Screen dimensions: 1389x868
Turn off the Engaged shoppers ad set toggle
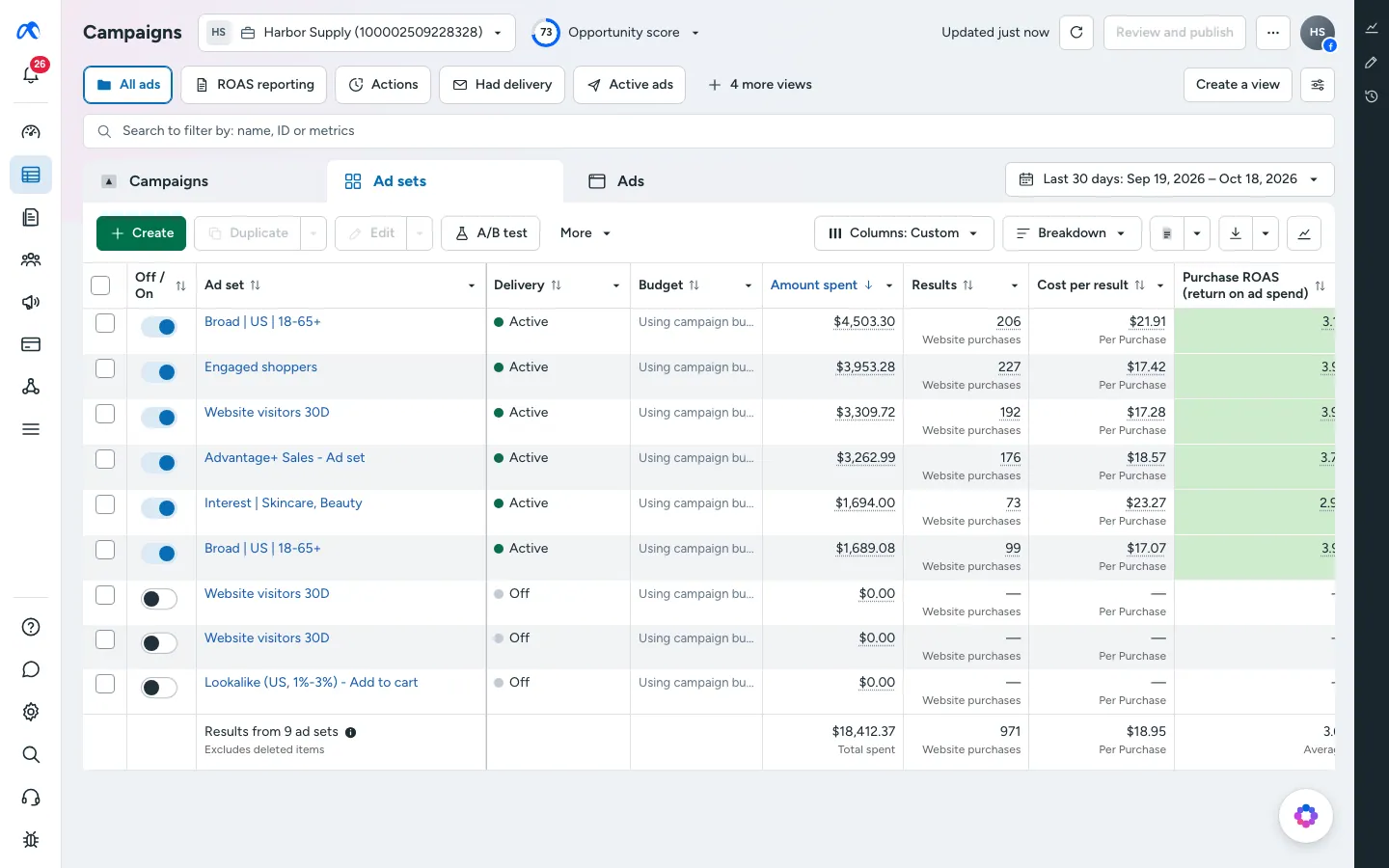159,372
